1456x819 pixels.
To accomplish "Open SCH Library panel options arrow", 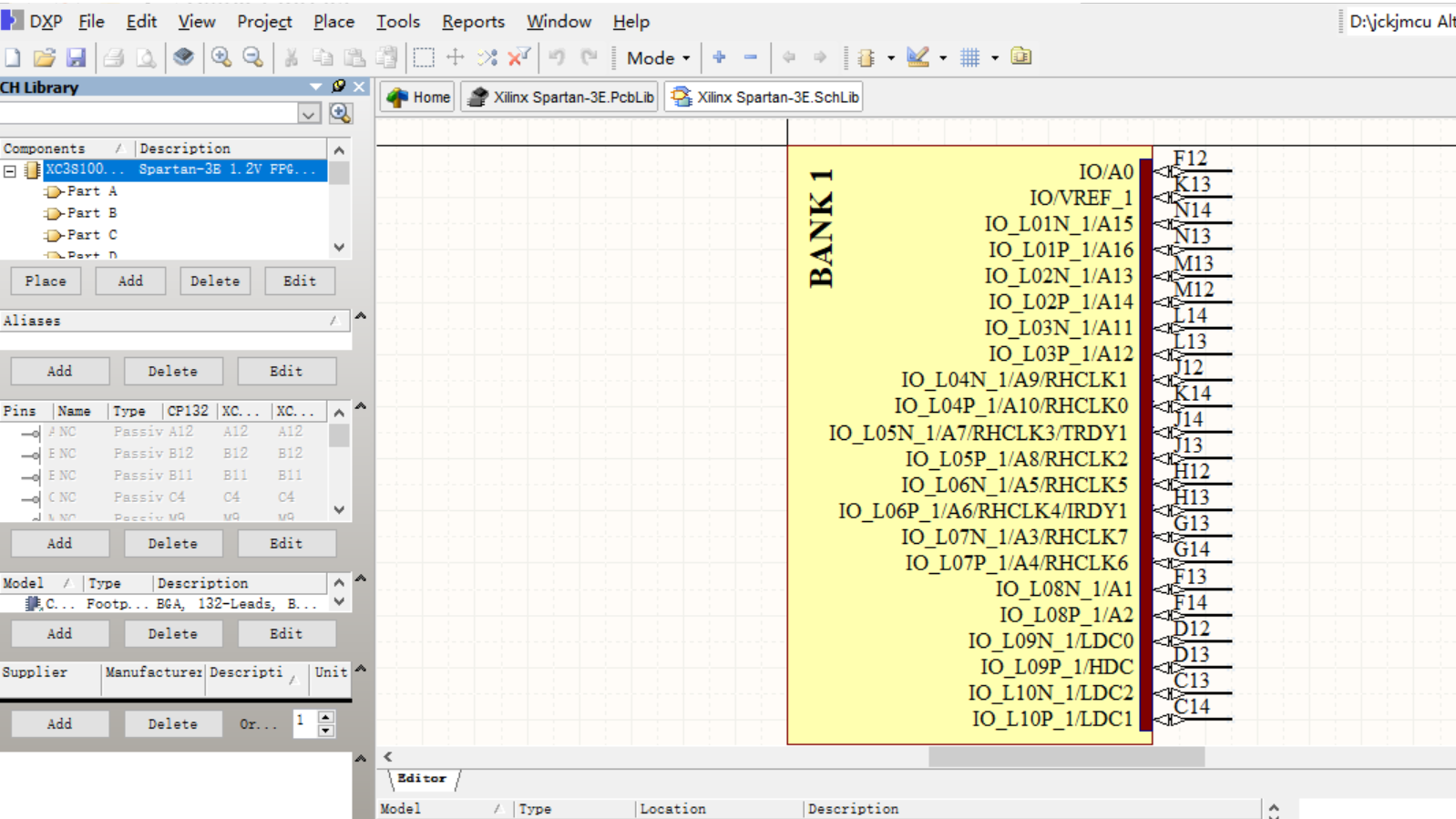I will (x=316, y=87).
